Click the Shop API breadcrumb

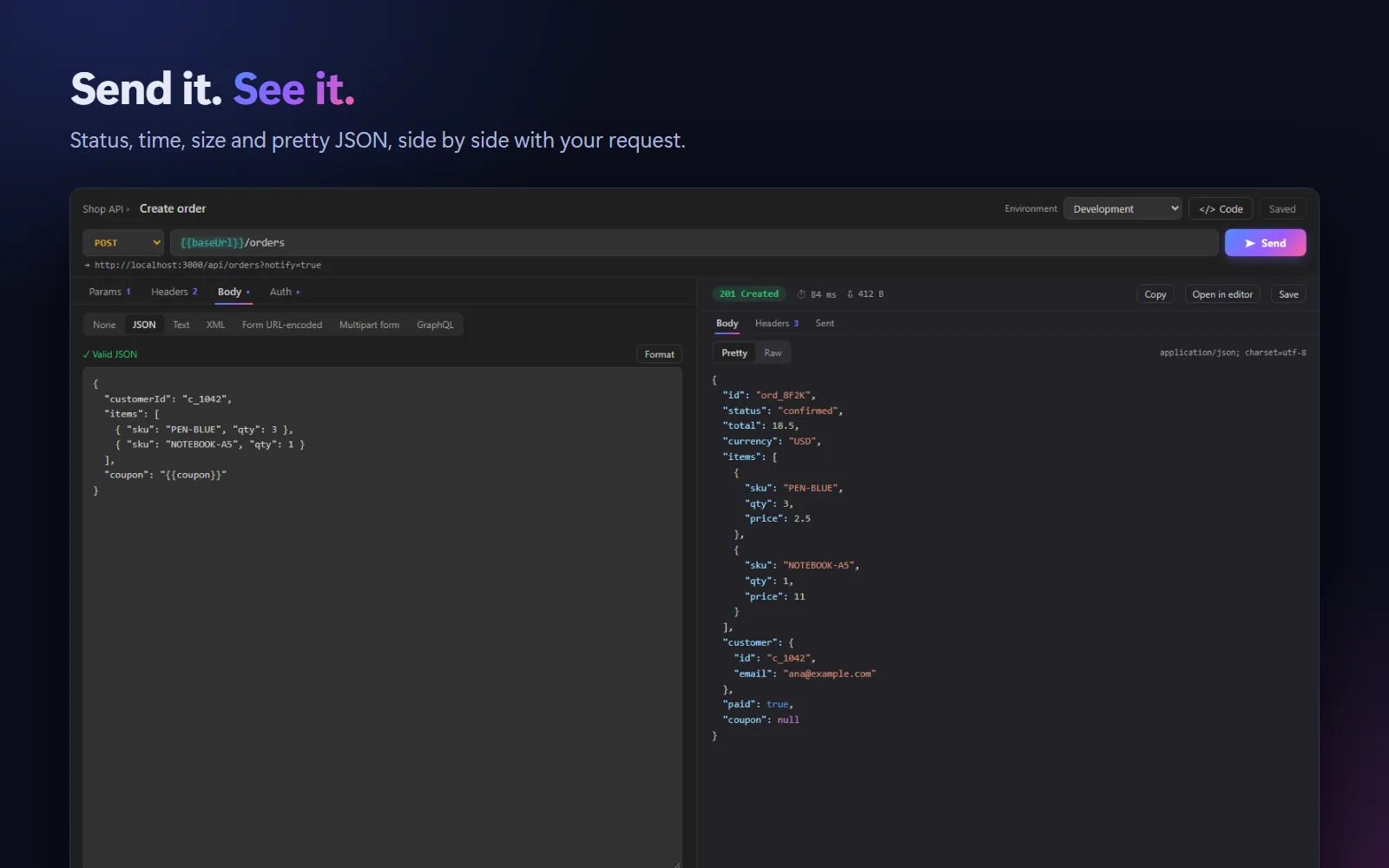click(x=103, y=209)
